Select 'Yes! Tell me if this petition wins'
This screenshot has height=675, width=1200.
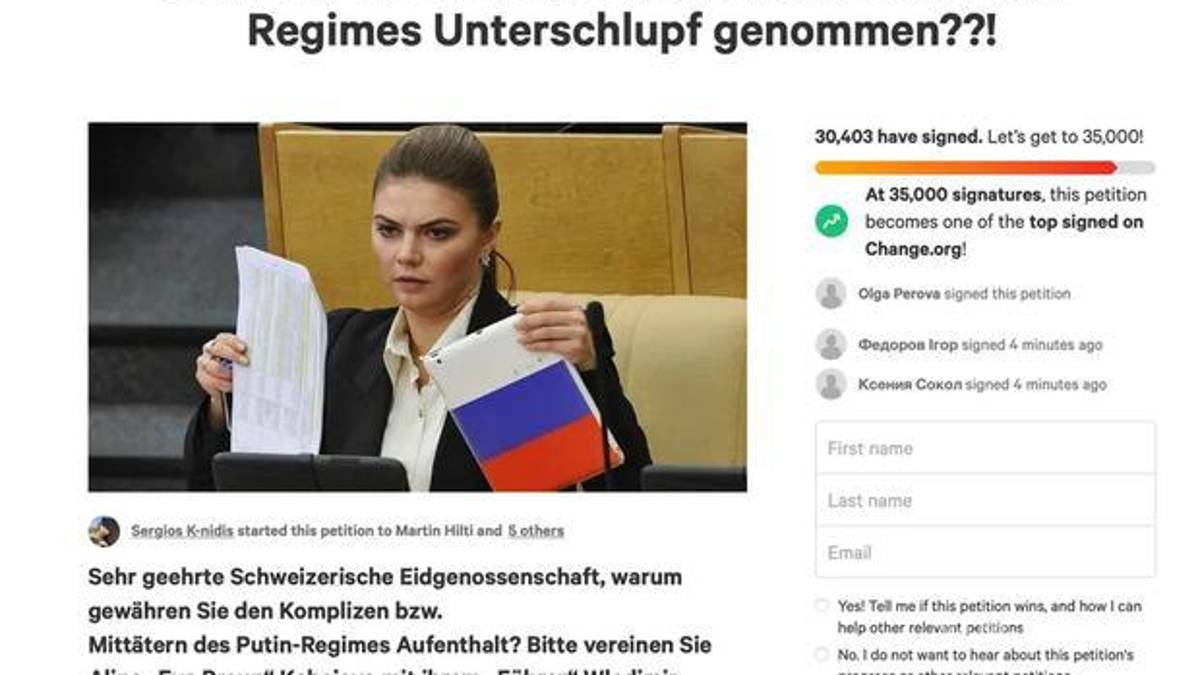pyautogui.click(x=821, y=606)
